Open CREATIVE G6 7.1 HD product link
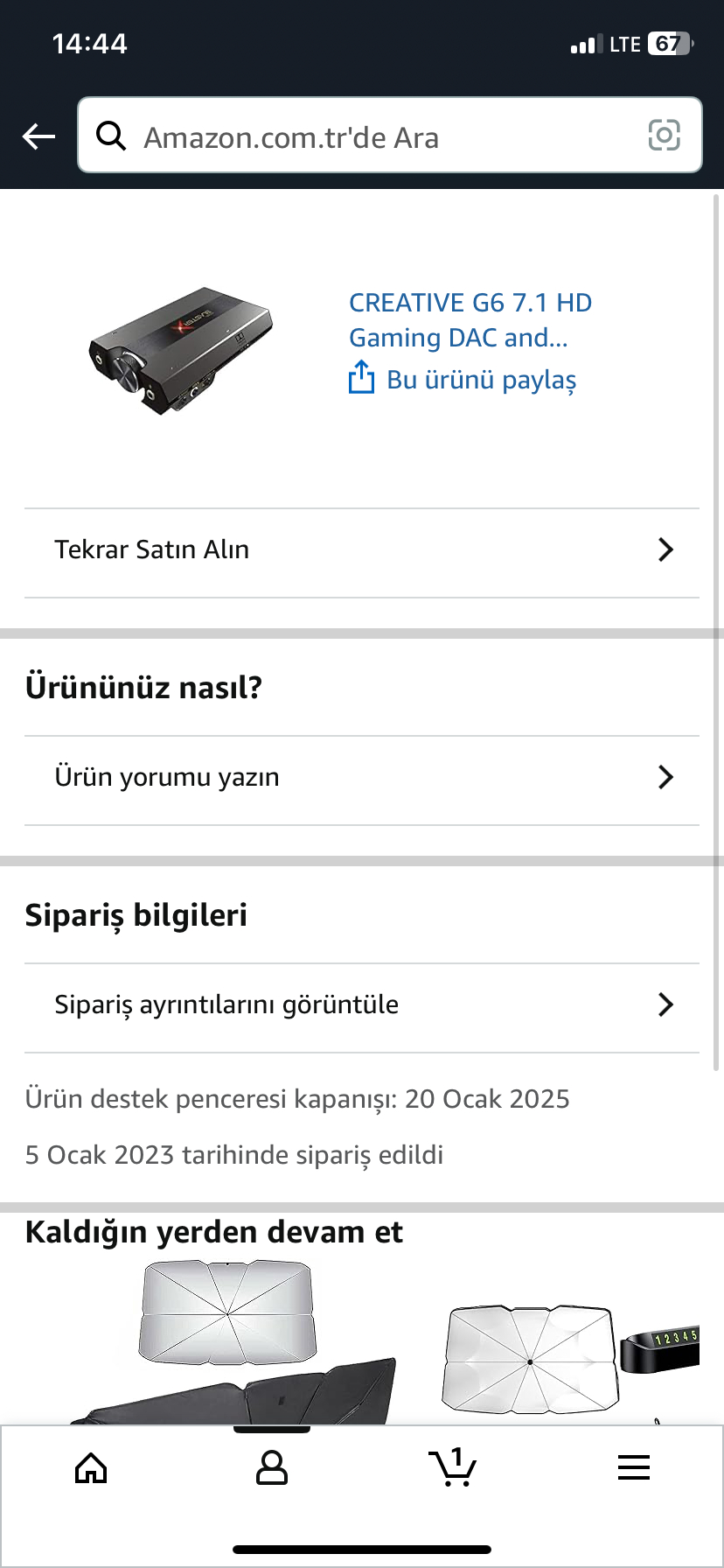 click(x=470, y=320)
